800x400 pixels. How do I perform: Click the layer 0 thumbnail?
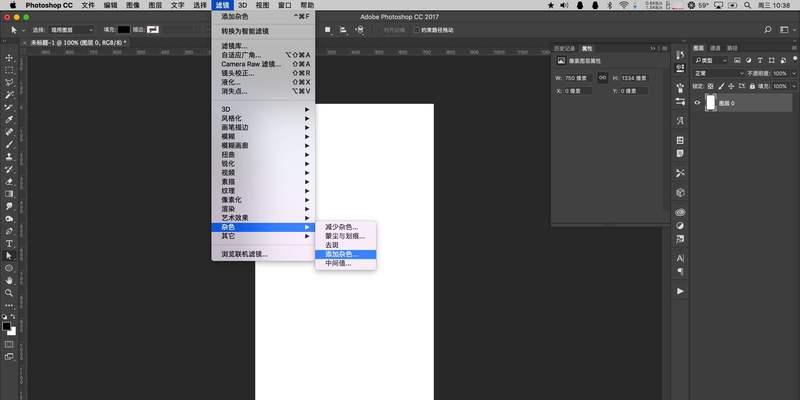tap(710, 103)
